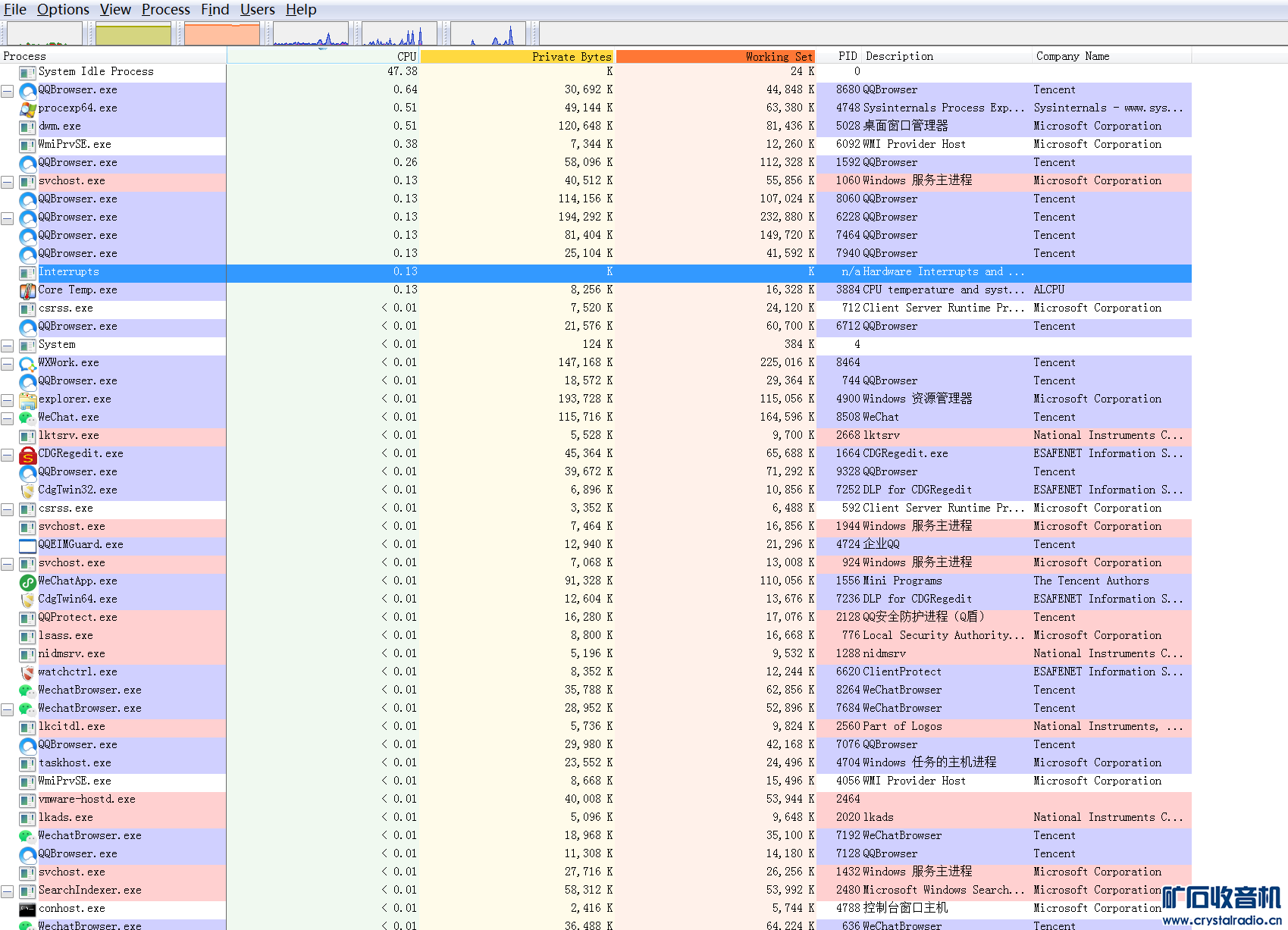Collapse the SearchIndexer.exe tree node
1288x930 pixels.
click(x=8, y=891)
